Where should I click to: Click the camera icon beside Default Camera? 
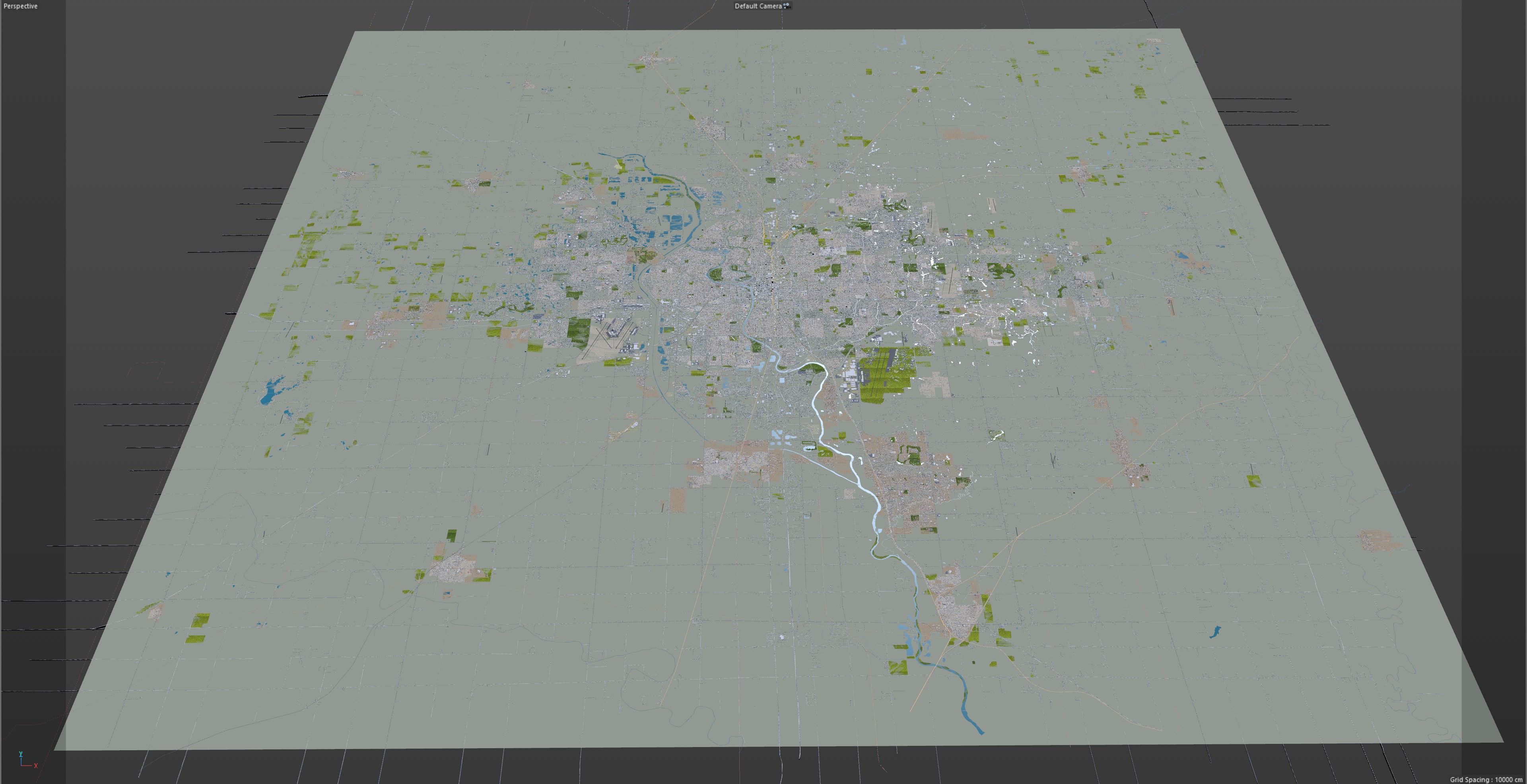787,5
